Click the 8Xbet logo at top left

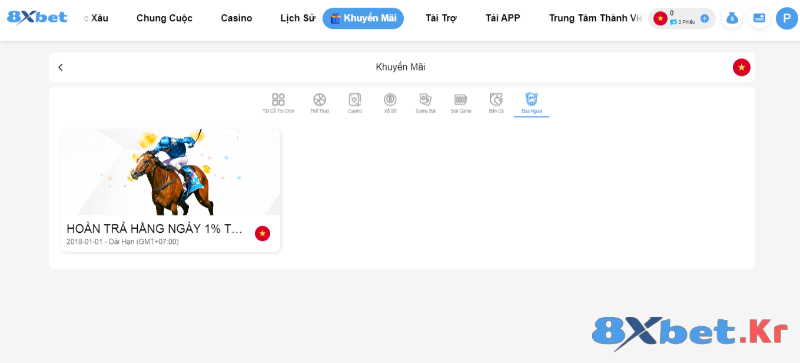point(37,17)
